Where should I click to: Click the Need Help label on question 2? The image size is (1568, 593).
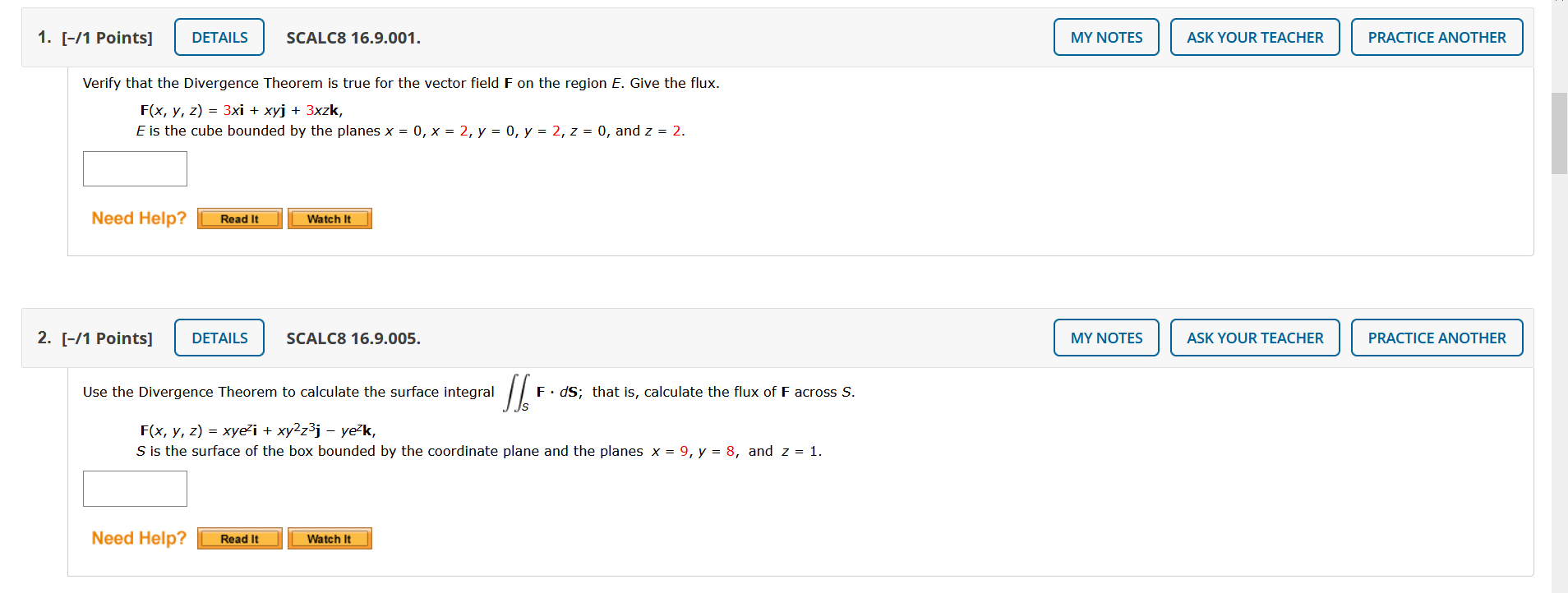tap(138, 538)
